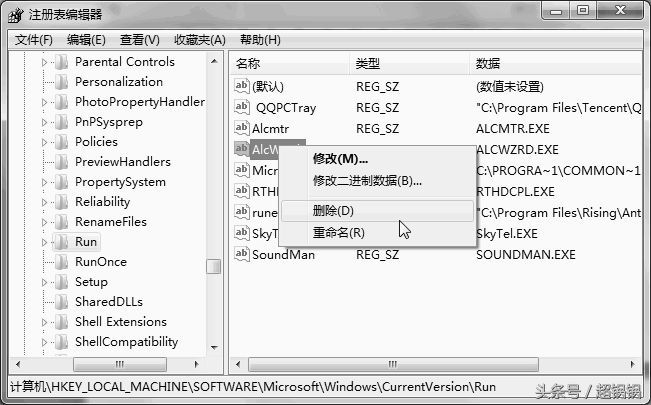Screen dimensions: 651x405
Task: Click the Reliability folder icon
Action: [x=61, y=202]
